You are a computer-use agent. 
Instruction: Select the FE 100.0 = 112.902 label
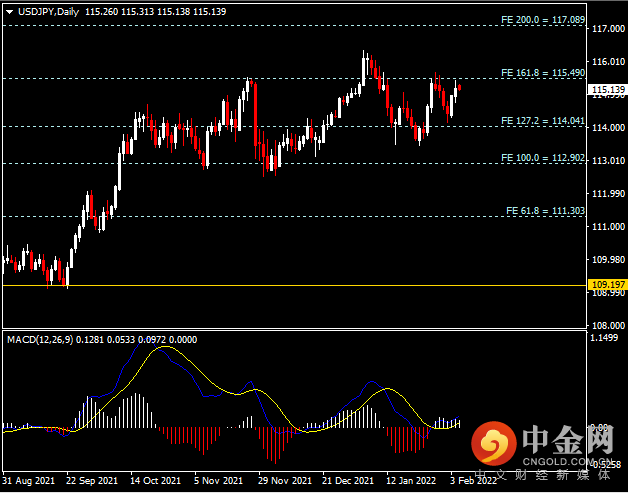[x=543, y=158]
